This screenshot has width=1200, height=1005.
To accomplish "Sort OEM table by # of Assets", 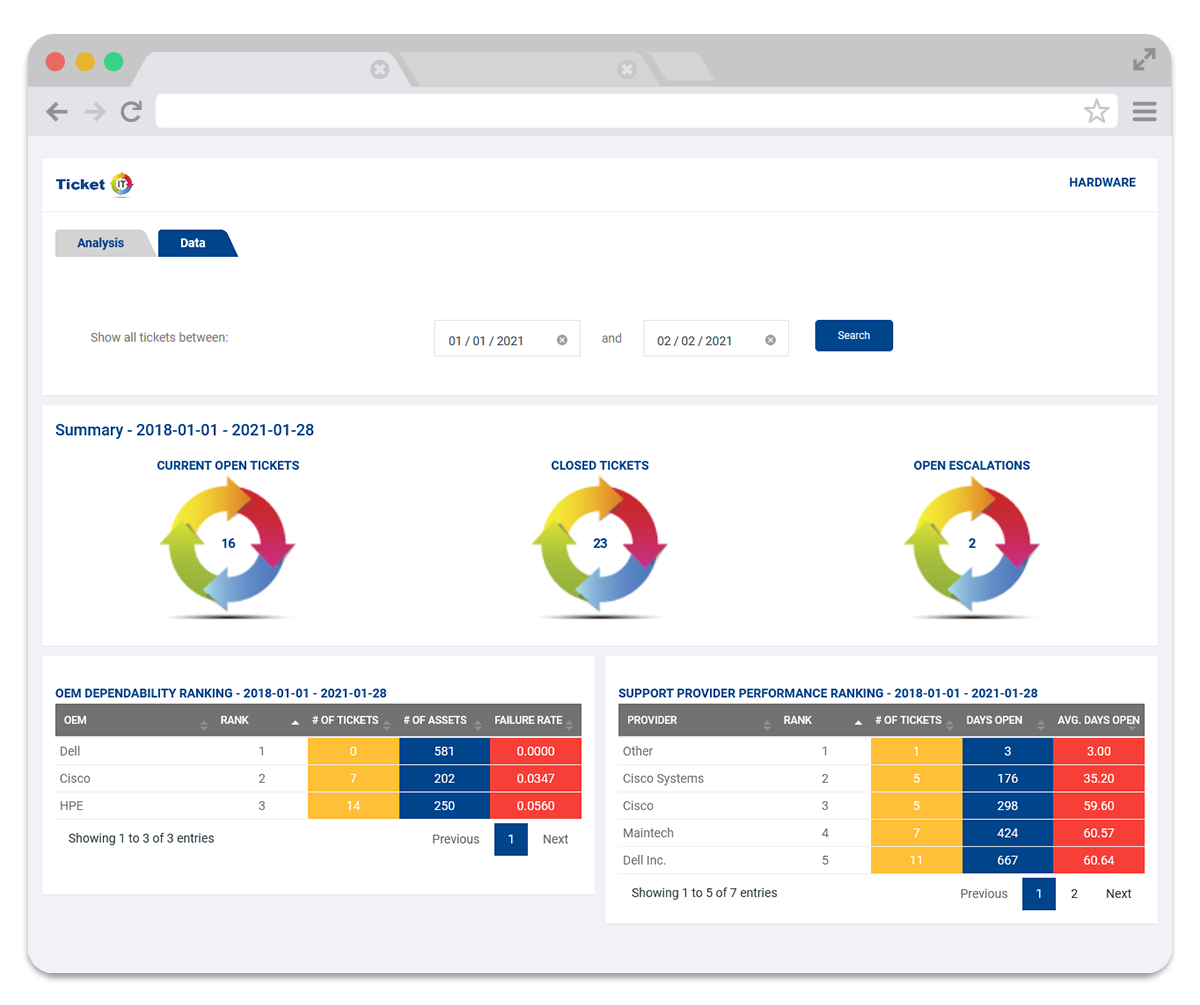I will 443,720.
